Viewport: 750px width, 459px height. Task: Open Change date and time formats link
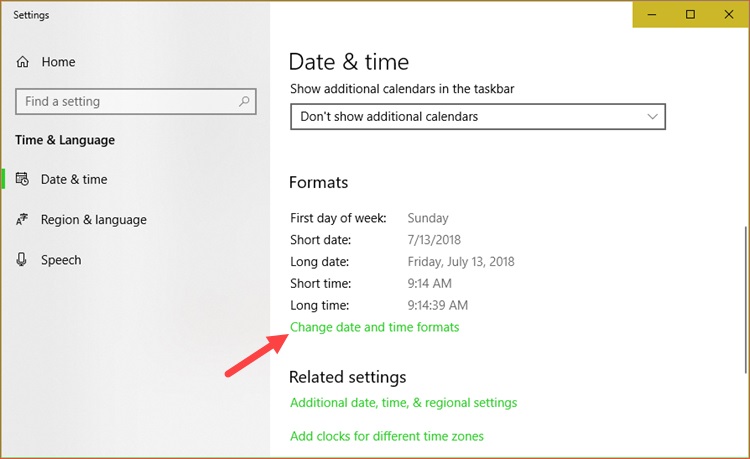click(x=374, y=327)
